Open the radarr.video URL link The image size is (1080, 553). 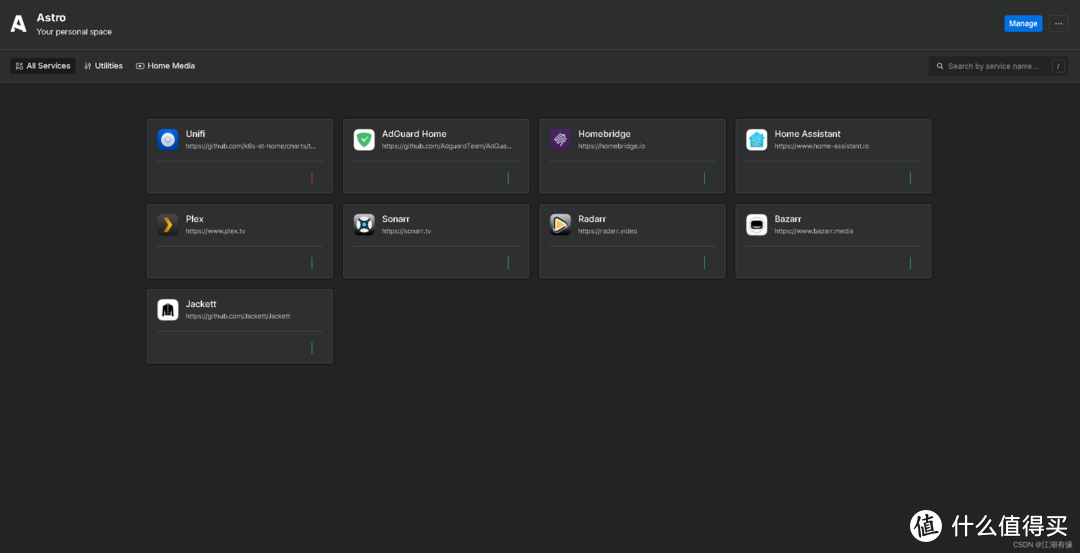[608, 231]
